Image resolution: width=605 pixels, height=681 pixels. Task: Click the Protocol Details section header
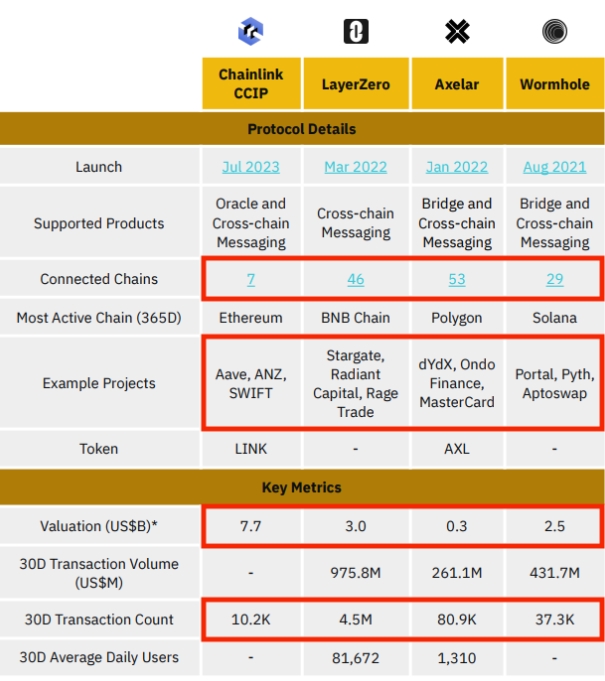[x=302, y=129]
